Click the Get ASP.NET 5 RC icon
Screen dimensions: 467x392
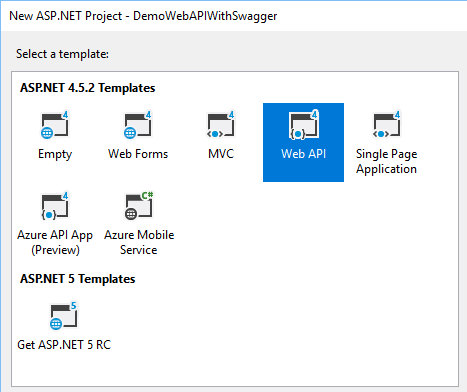point(64,315)
